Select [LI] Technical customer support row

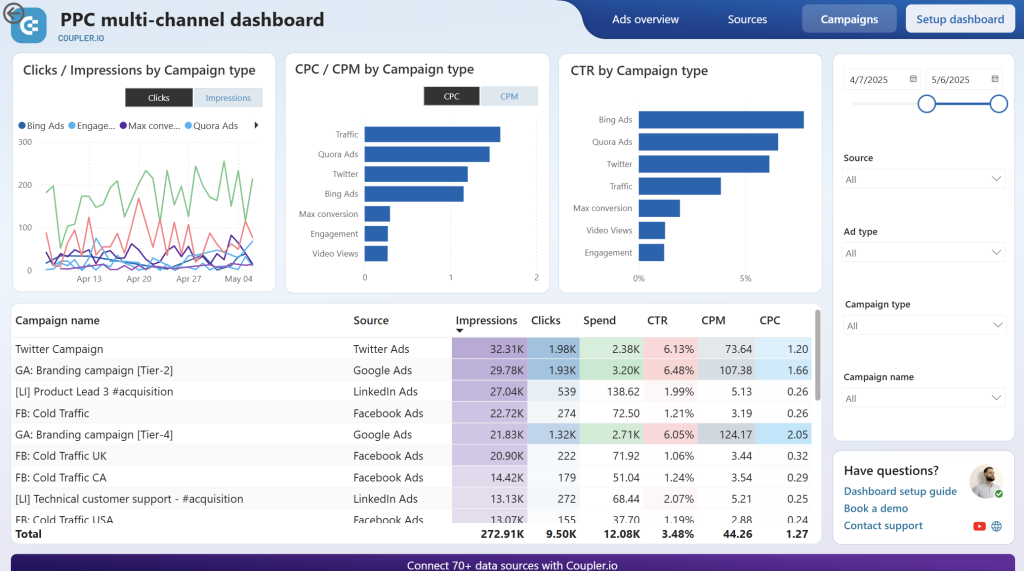coord(413,499)
